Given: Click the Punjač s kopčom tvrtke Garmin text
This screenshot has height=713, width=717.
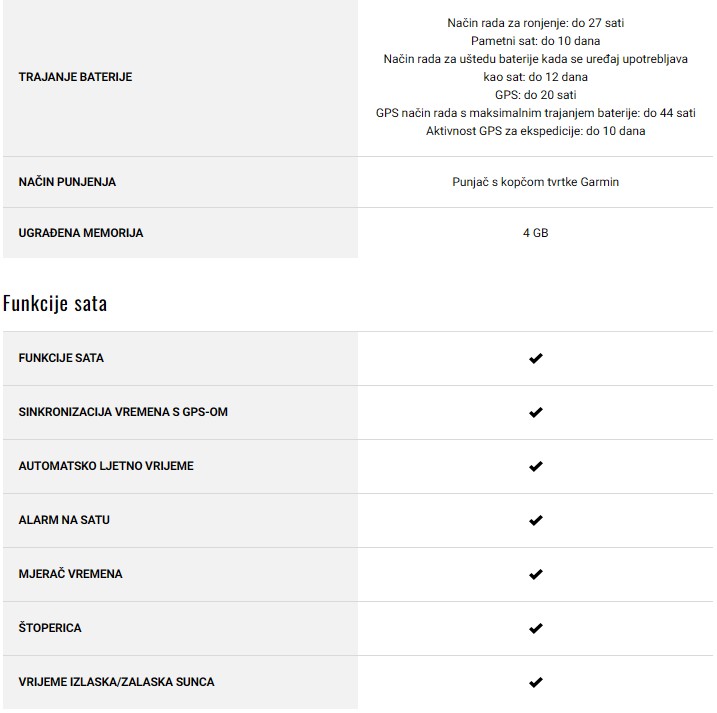Looking at the screenshot, I should click(x=535, y=182).
